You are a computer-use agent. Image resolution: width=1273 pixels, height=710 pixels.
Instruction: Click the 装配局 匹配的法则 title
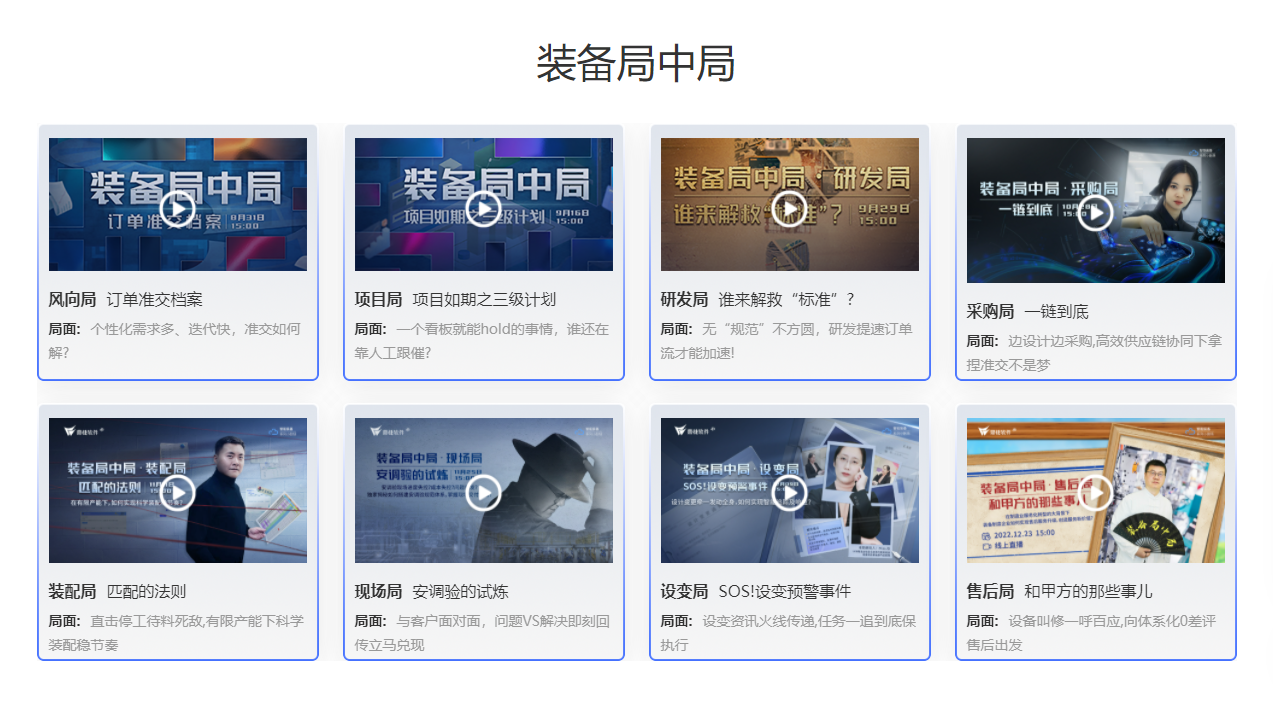tap(117, 591)
